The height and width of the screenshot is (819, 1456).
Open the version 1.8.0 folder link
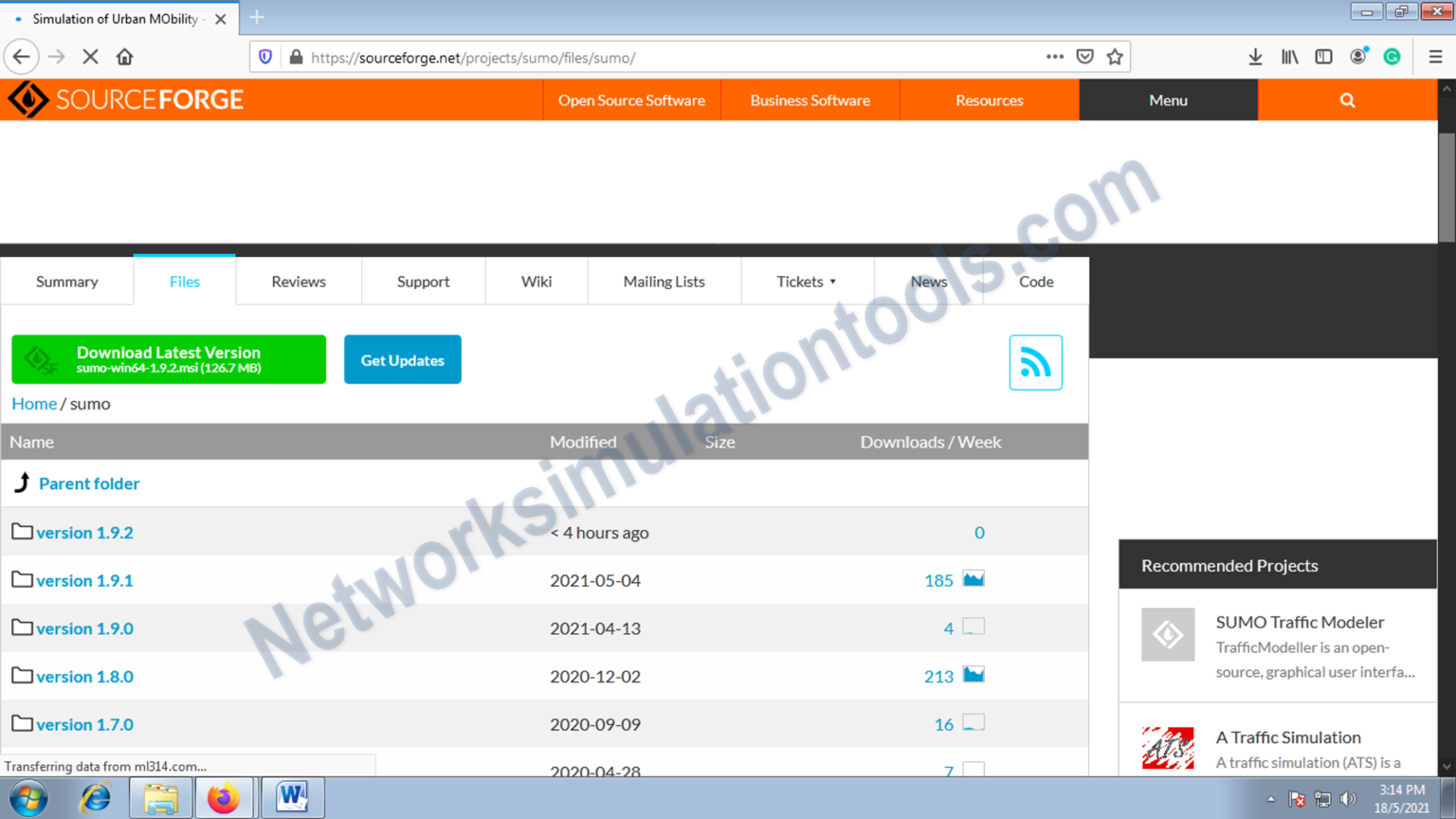coord(83,676)
